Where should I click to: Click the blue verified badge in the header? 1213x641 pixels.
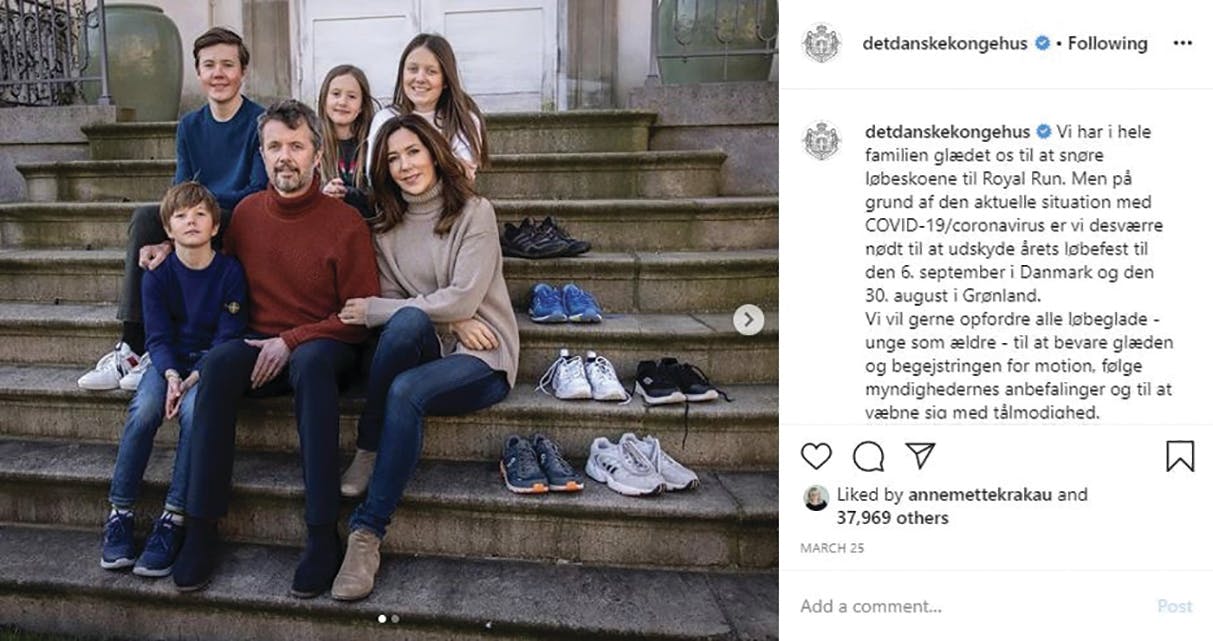click(1041, 43)
